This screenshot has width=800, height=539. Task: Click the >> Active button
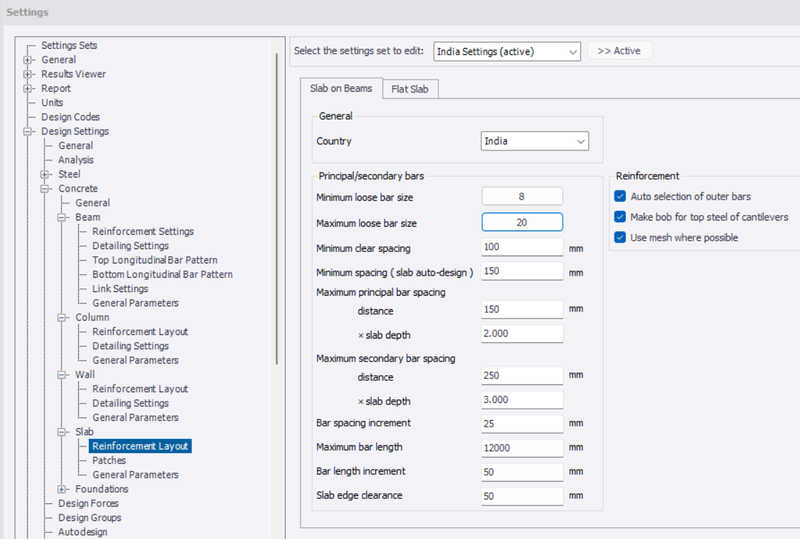[x=619, y=51]
